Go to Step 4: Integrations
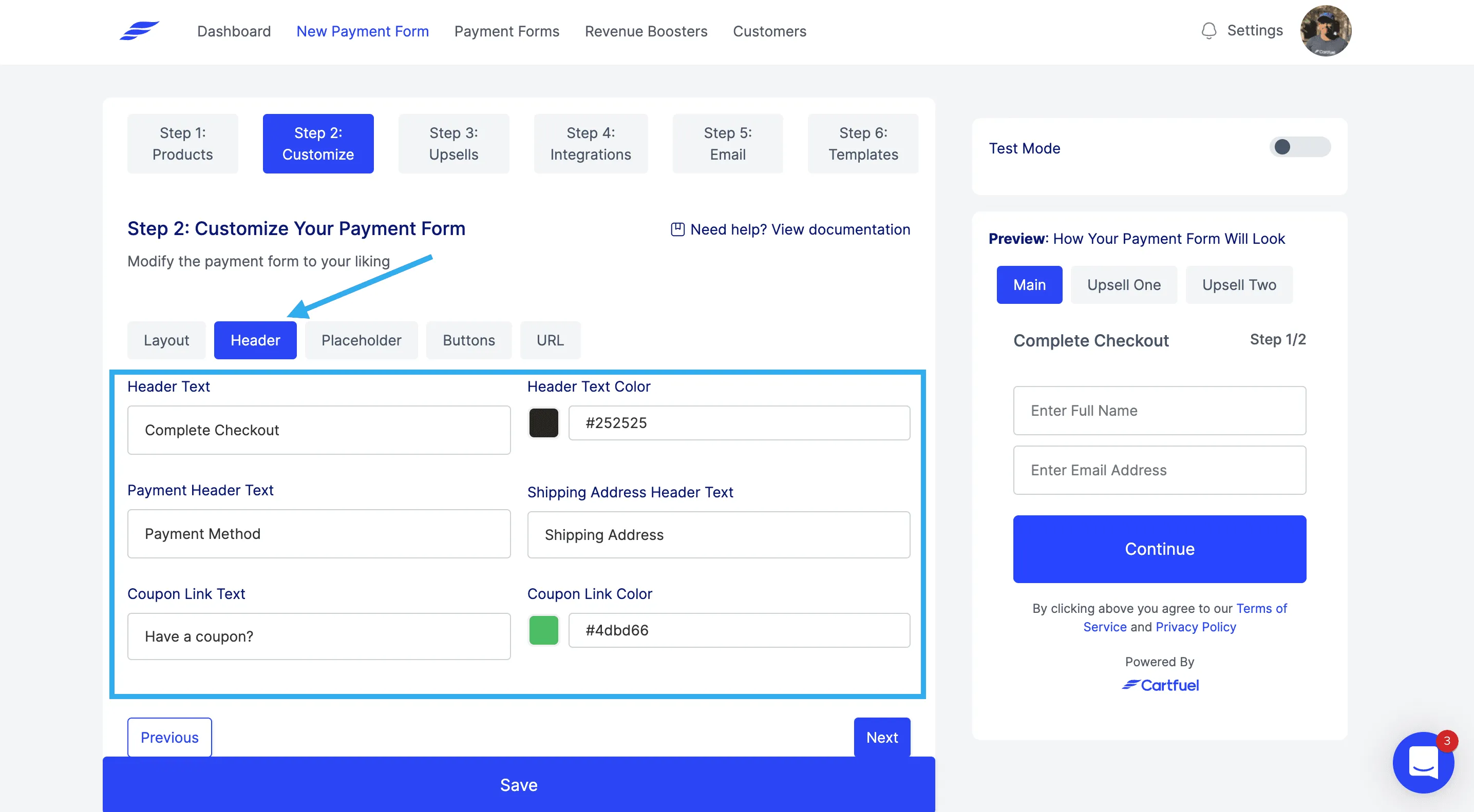The image size is (1474, 812). [x=591, y=144]
